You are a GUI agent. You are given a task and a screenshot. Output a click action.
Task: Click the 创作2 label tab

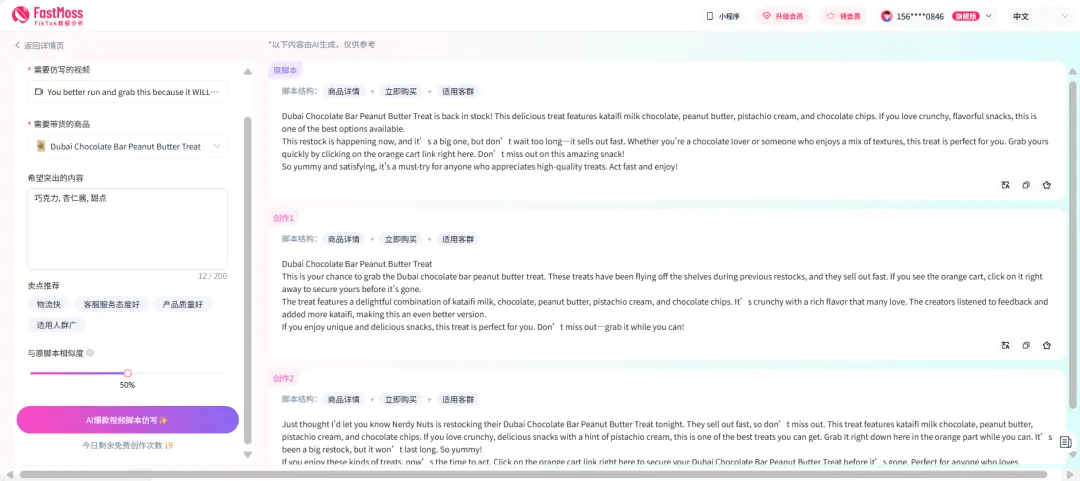[x=283, y=378]
